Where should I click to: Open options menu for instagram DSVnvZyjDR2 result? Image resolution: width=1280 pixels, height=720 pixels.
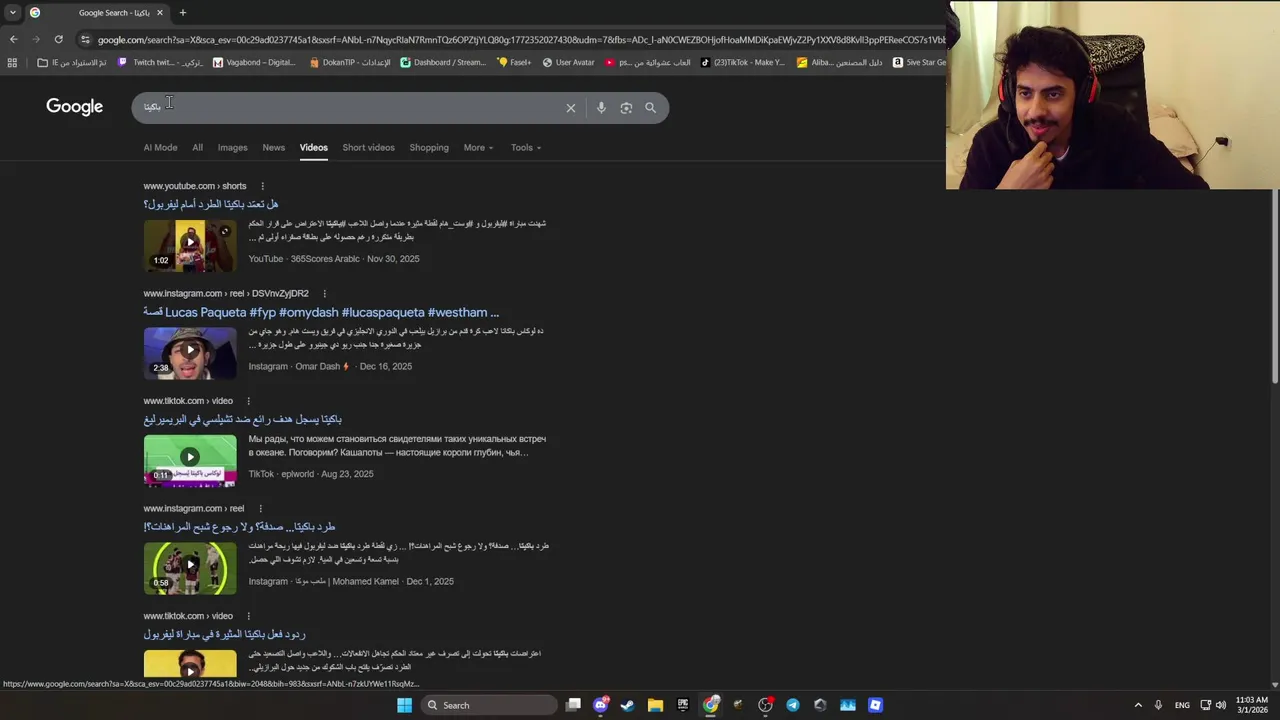(x=324, y=294)
